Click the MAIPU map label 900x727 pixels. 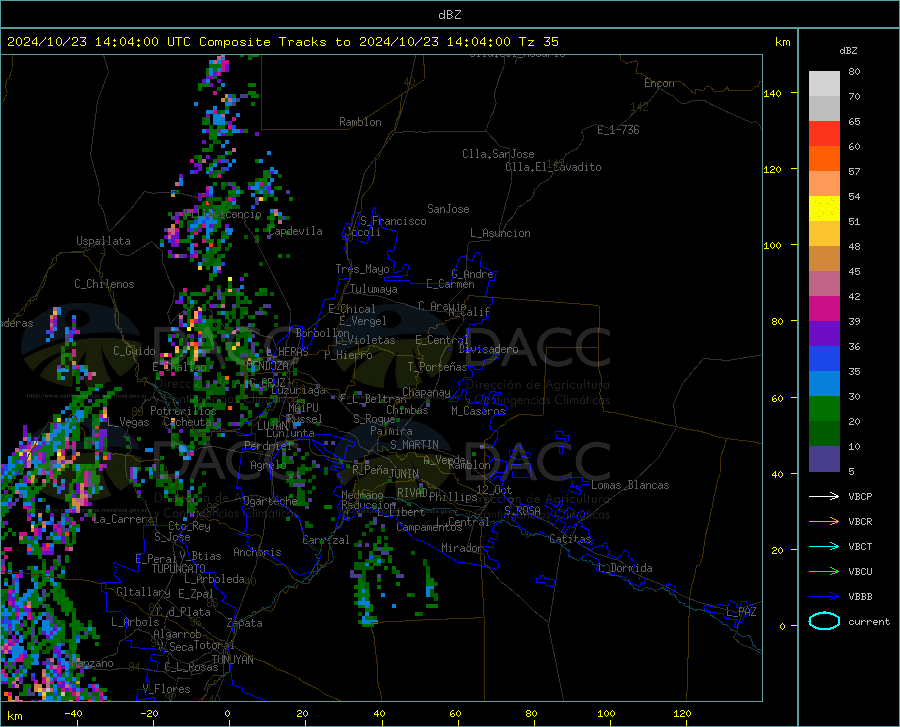(x=303, y=407)
